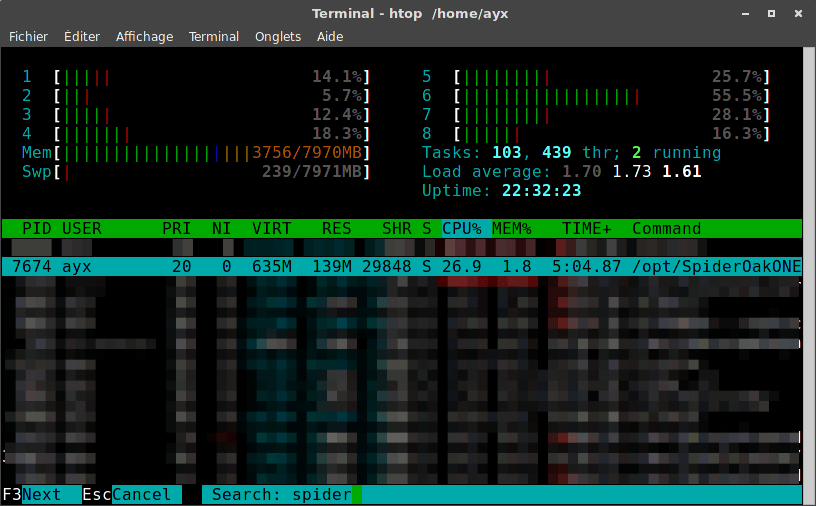Click the Uptime 22:32:23 text
816x506 pixels.
coord(502,191)
